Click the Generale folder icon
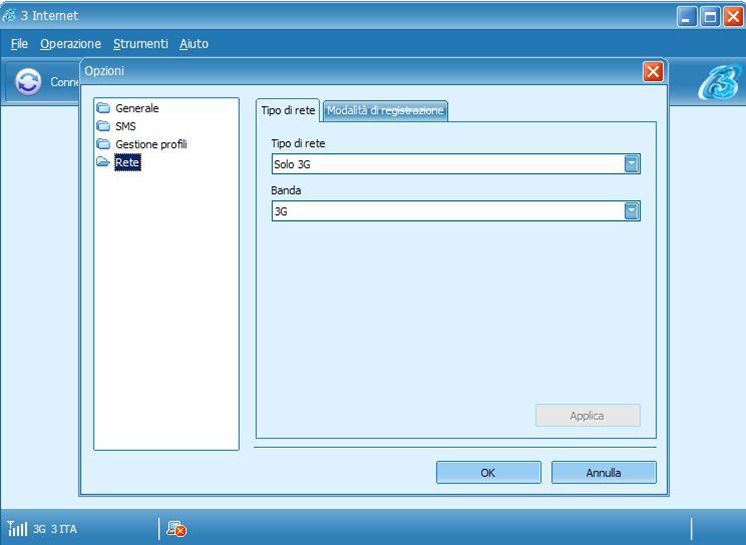 click(103, 108)
